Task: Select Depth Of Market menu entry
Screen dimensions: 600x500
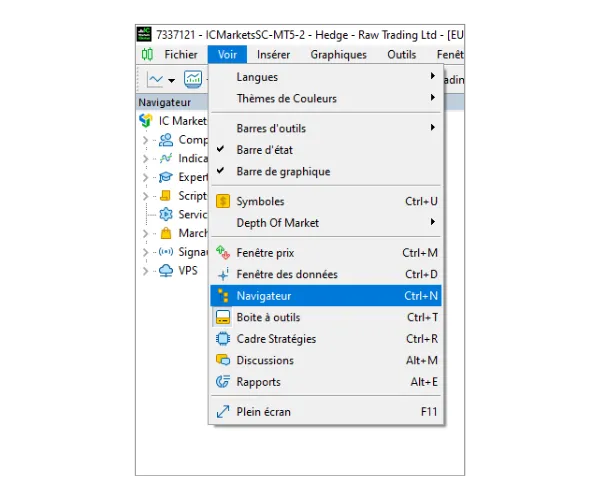Action: (x=326, y=223)
